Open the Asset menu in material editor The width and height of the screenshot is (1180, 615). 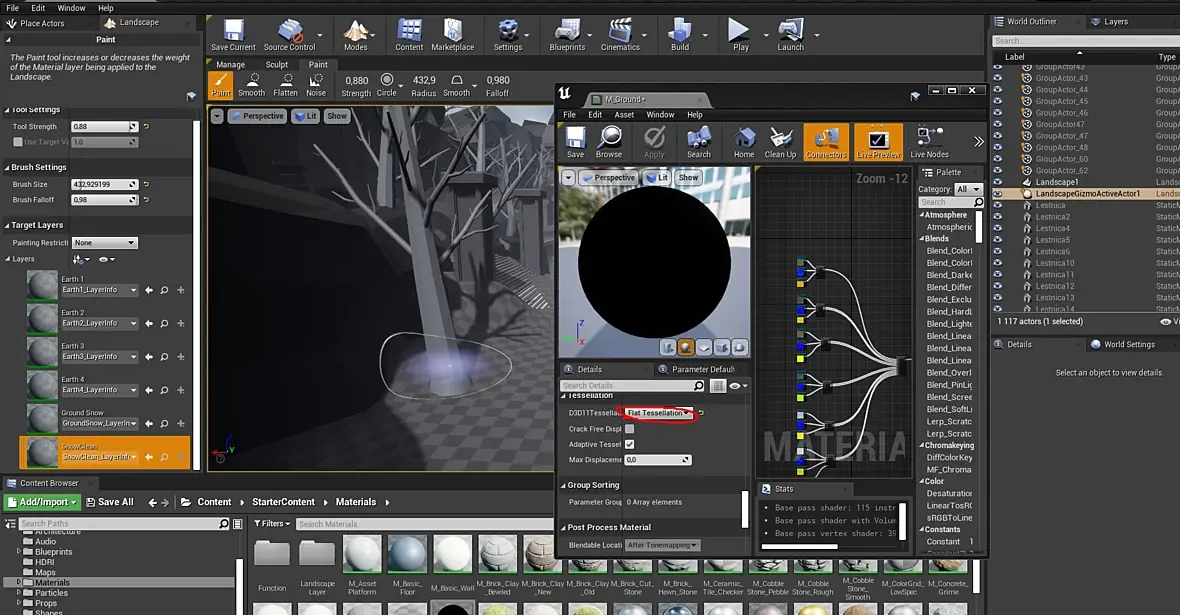pyautogui.click(x=624, y=115)
